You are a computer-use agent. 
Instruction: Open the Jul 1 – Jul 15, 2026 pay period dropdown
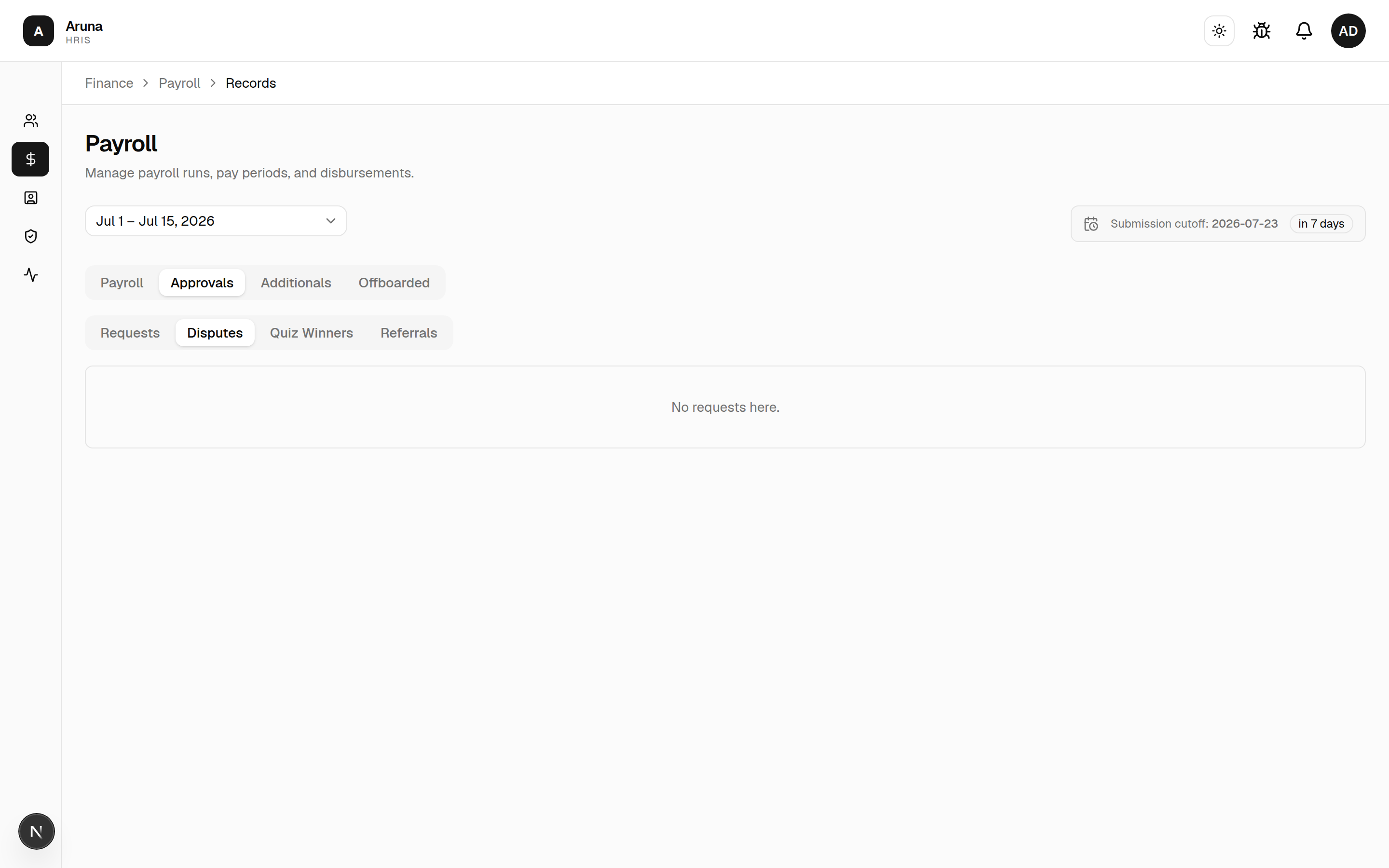pos(216,221)
